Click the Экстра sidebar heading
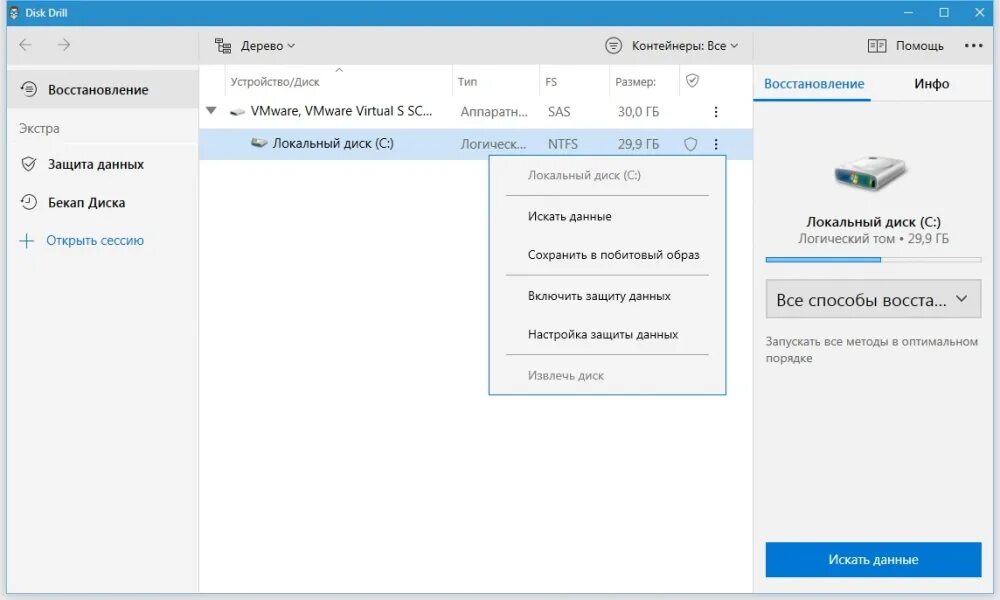 coord(39,129)
